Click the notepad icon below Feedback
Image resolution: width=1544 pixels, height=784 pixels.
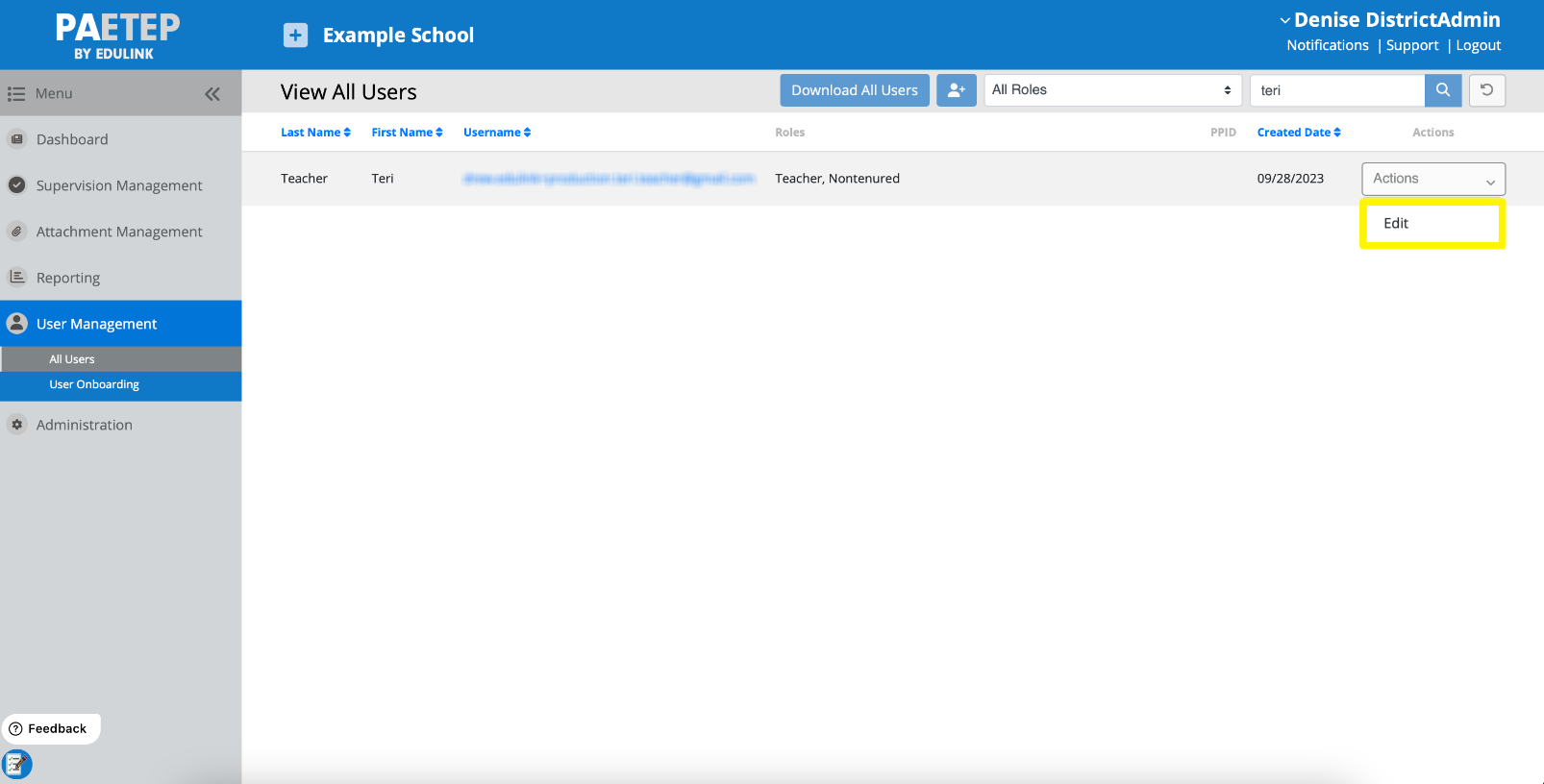[17, 765]
